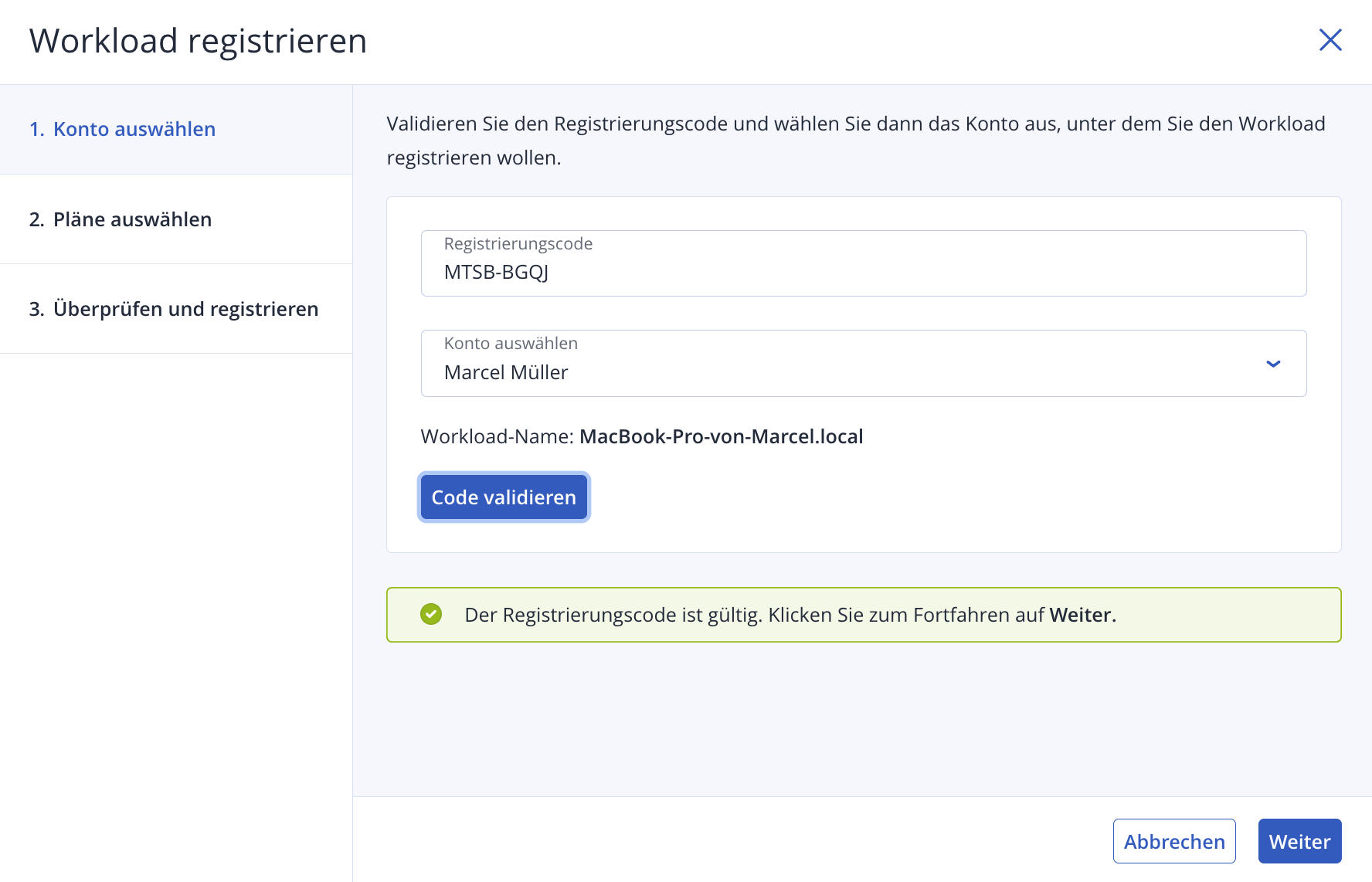Image resolution: width=1372 pixels, height=882 pixels.
Task: Click the Konto auswählen label inside dropdown
Action: click(x=511, y=344)
